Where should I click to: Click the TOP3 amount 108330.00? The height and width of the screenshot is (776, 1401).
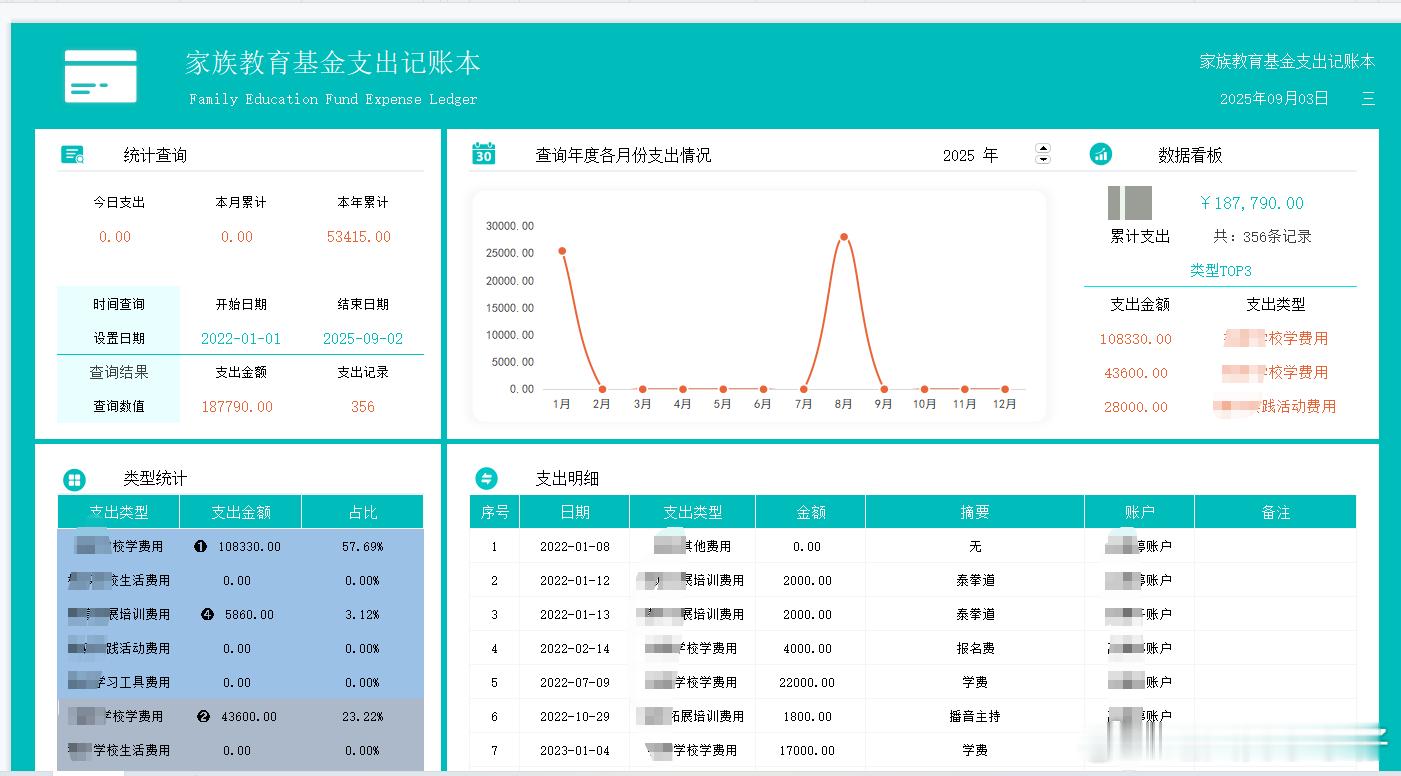point(1135,339)
